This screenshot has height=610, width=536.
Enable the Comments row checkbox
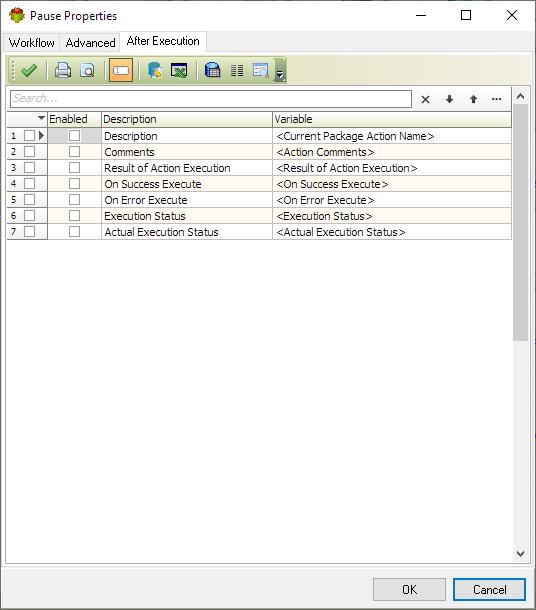click(x=74, y=151)
